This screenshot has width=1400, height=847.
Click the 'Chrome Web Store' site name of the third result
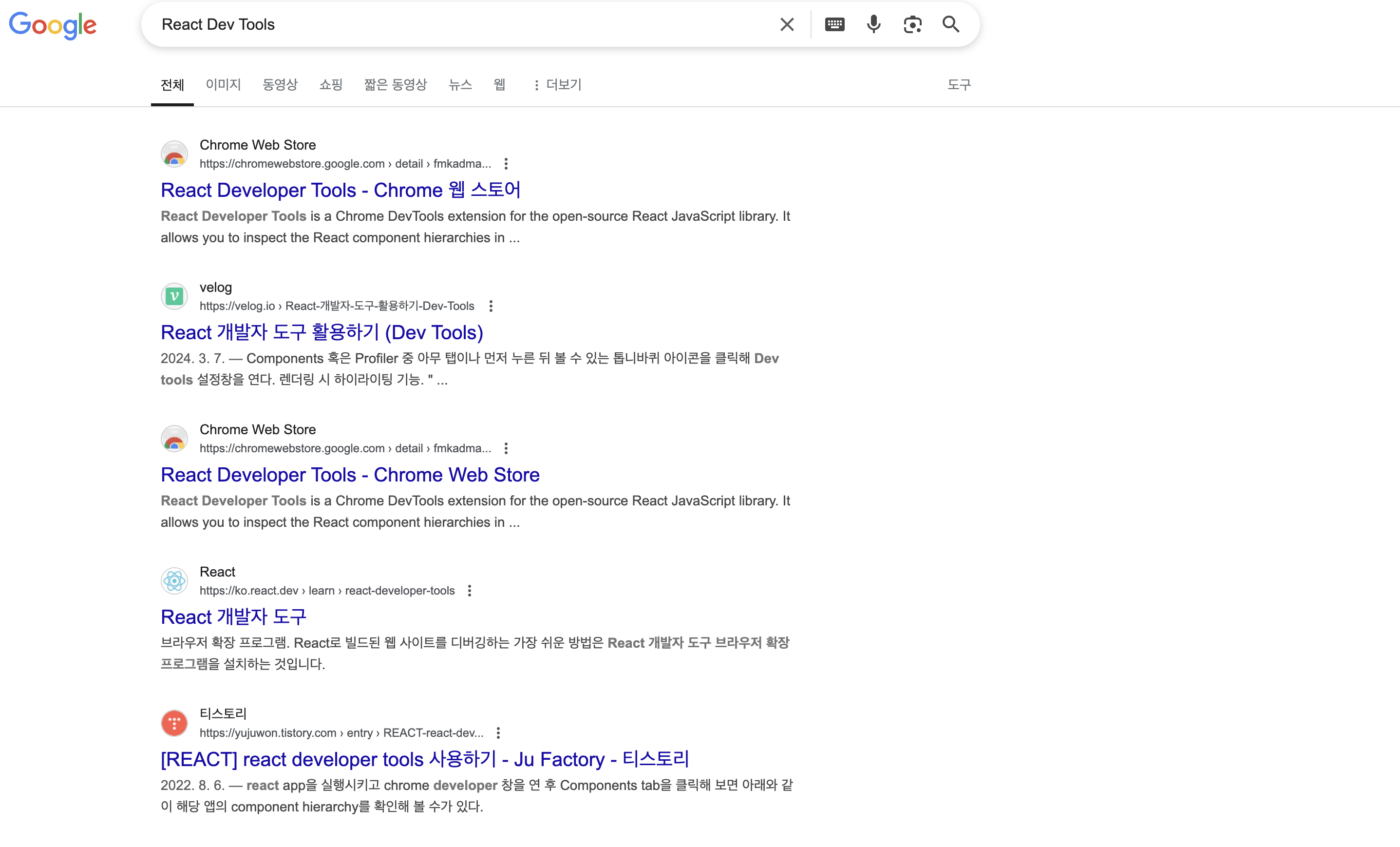pos(257,429)
